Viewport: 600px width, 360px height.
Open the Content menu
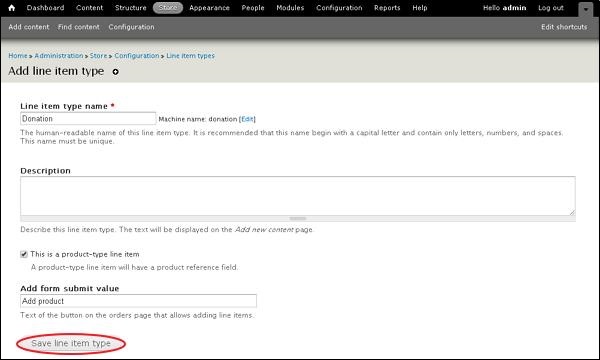click(90, 8)
